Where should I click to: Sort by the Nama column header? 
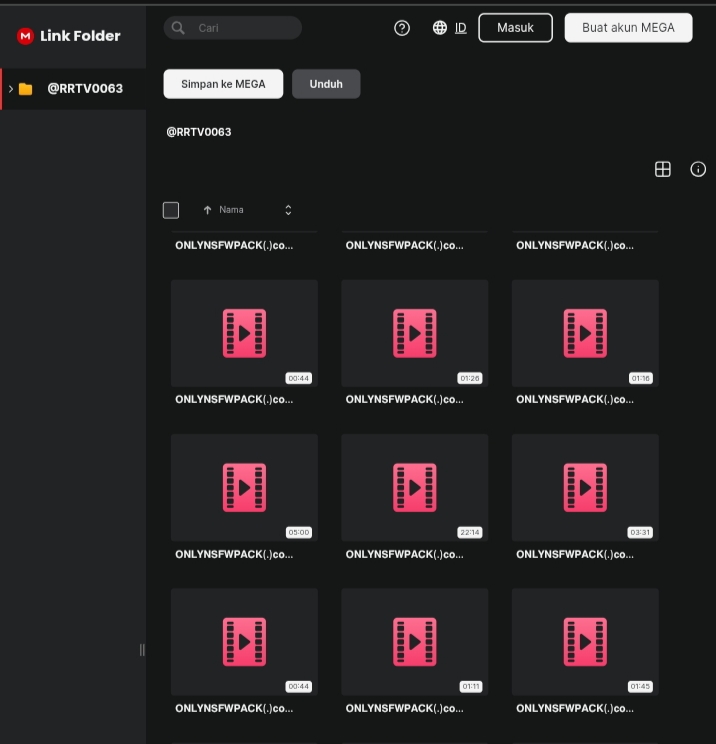(x=231, y=210)
